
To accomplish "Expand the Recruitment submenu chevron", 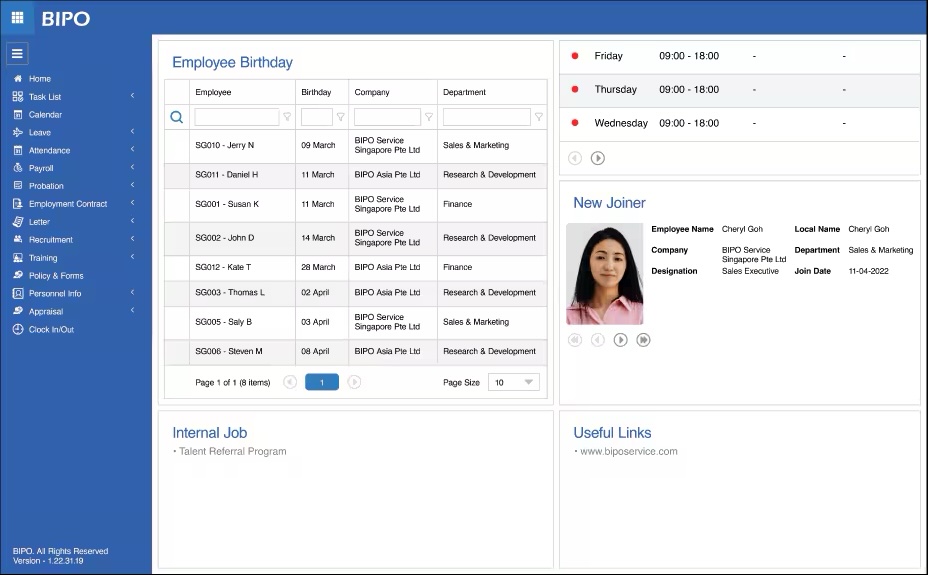I will point(133,238).
